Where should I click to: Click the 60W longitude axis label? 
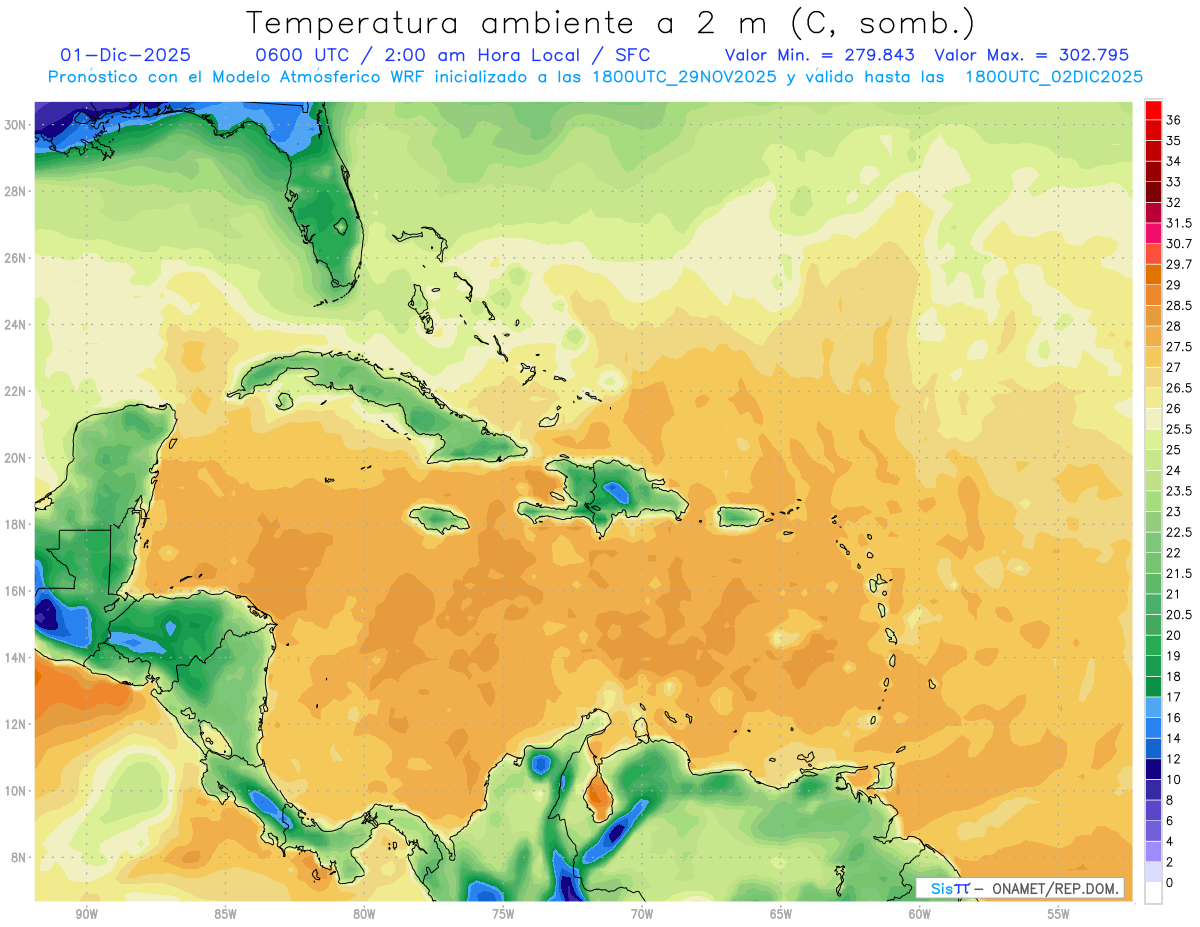click(920, 914)
